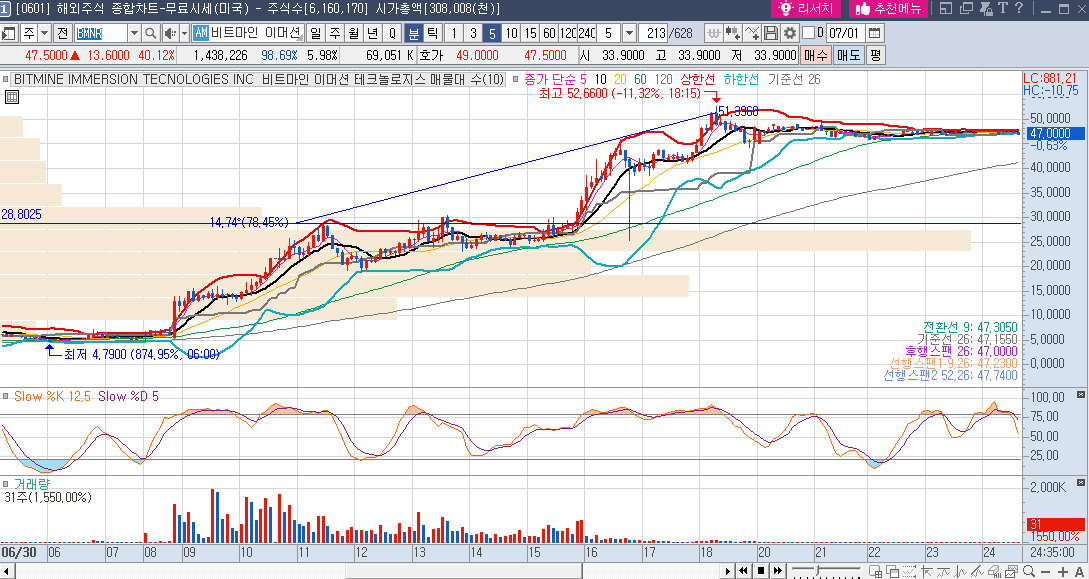The image size is (1089, 579).
Task: Select monthly '월' chart period
Action: [x=353, y=33]
